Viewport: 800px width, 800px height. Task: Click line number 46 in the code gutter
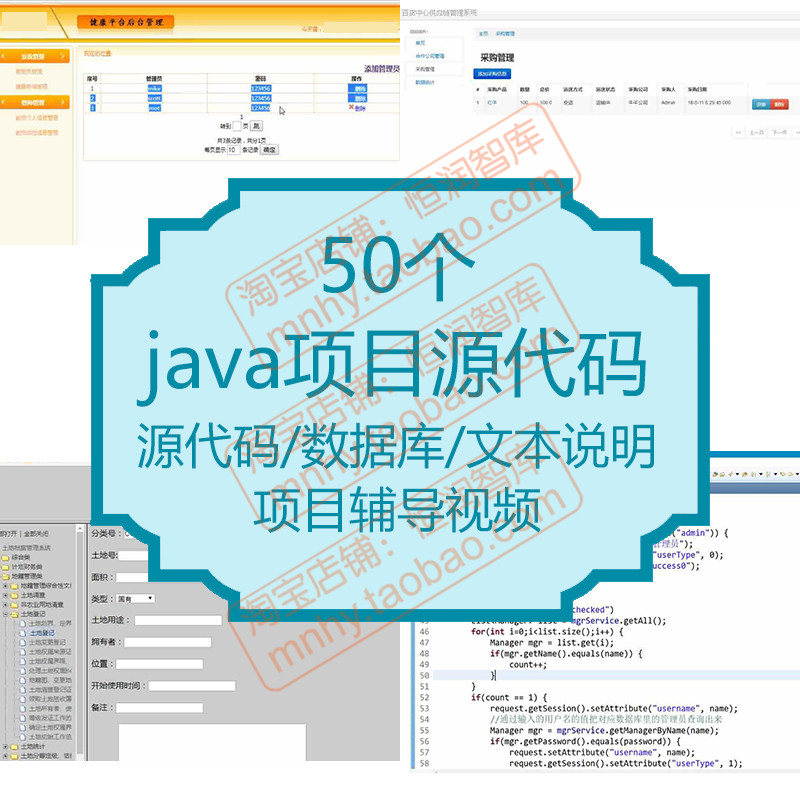[x=424, y=632]
